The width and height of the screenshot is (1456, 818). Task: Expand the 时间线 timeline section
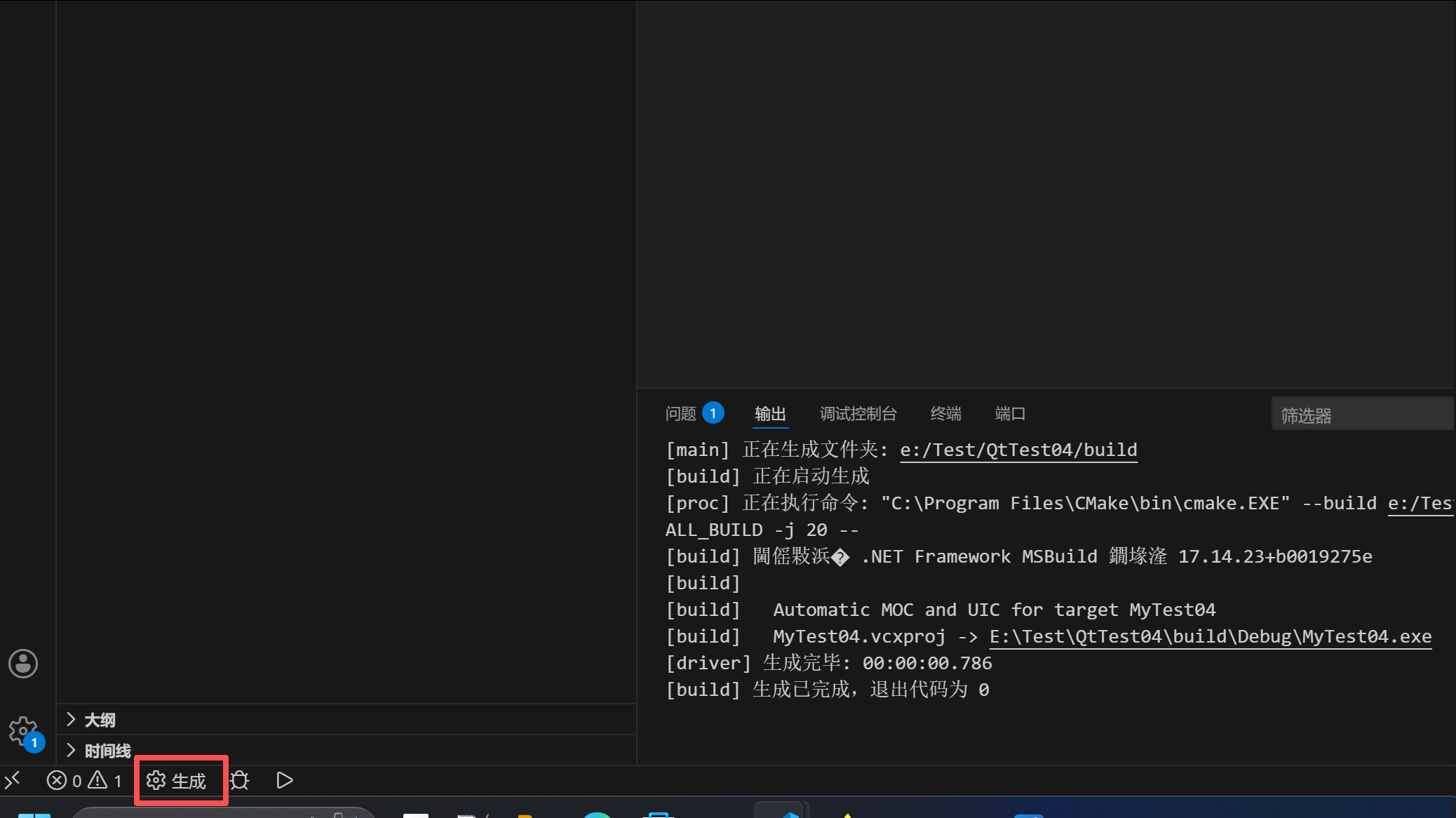[x=107, y=751]
